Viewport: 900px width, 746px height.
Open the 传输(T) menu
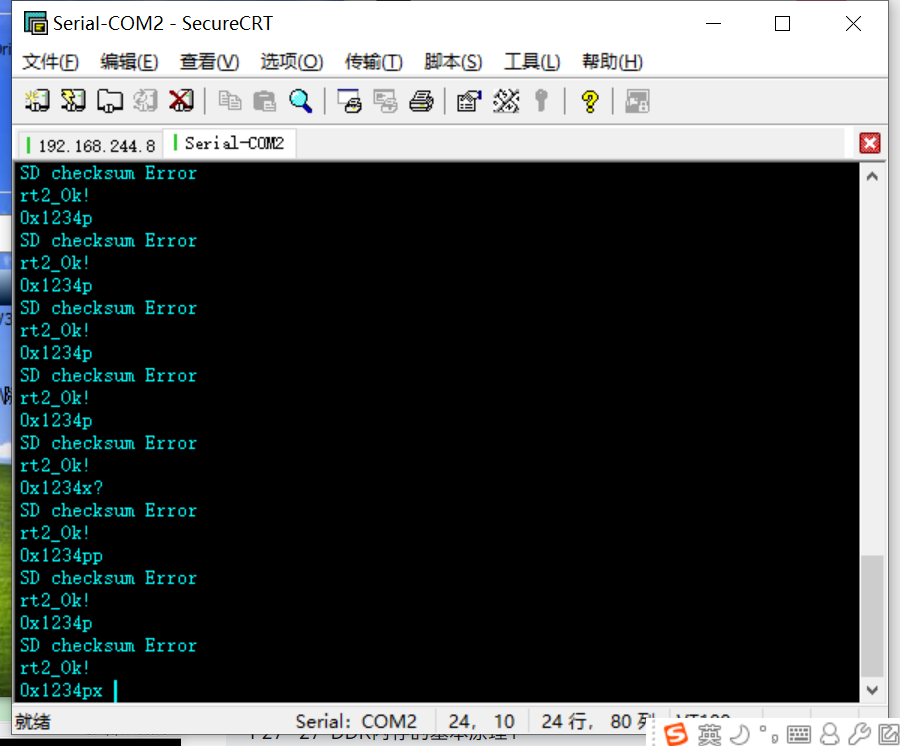374,61
